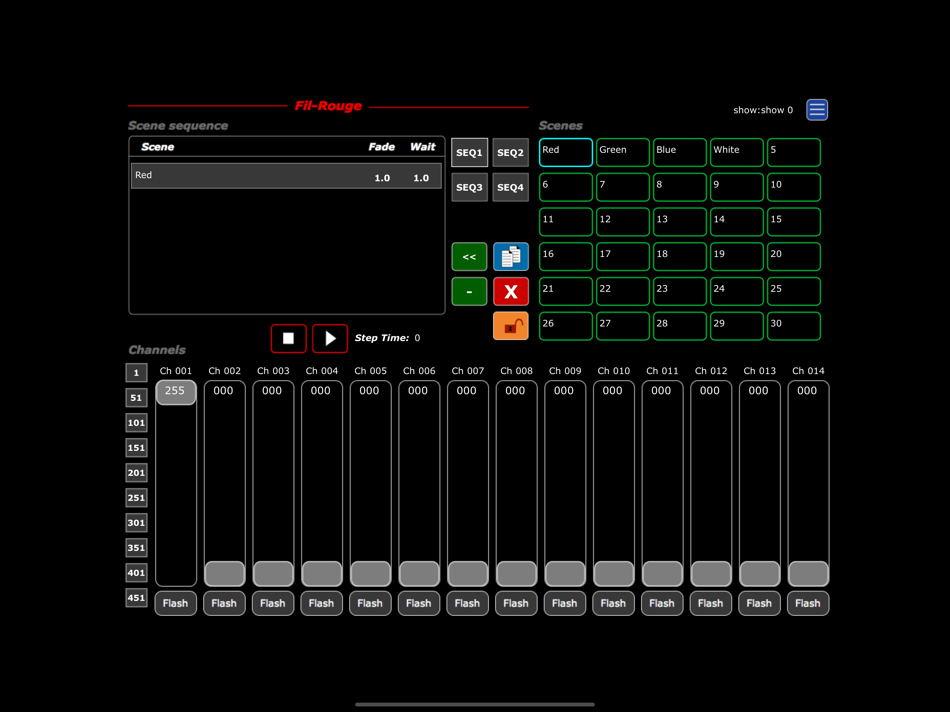Switch to SEQ4 sequence
This screenshot has width=950, height=712.
pyautogui.click(x=511, y=187)
